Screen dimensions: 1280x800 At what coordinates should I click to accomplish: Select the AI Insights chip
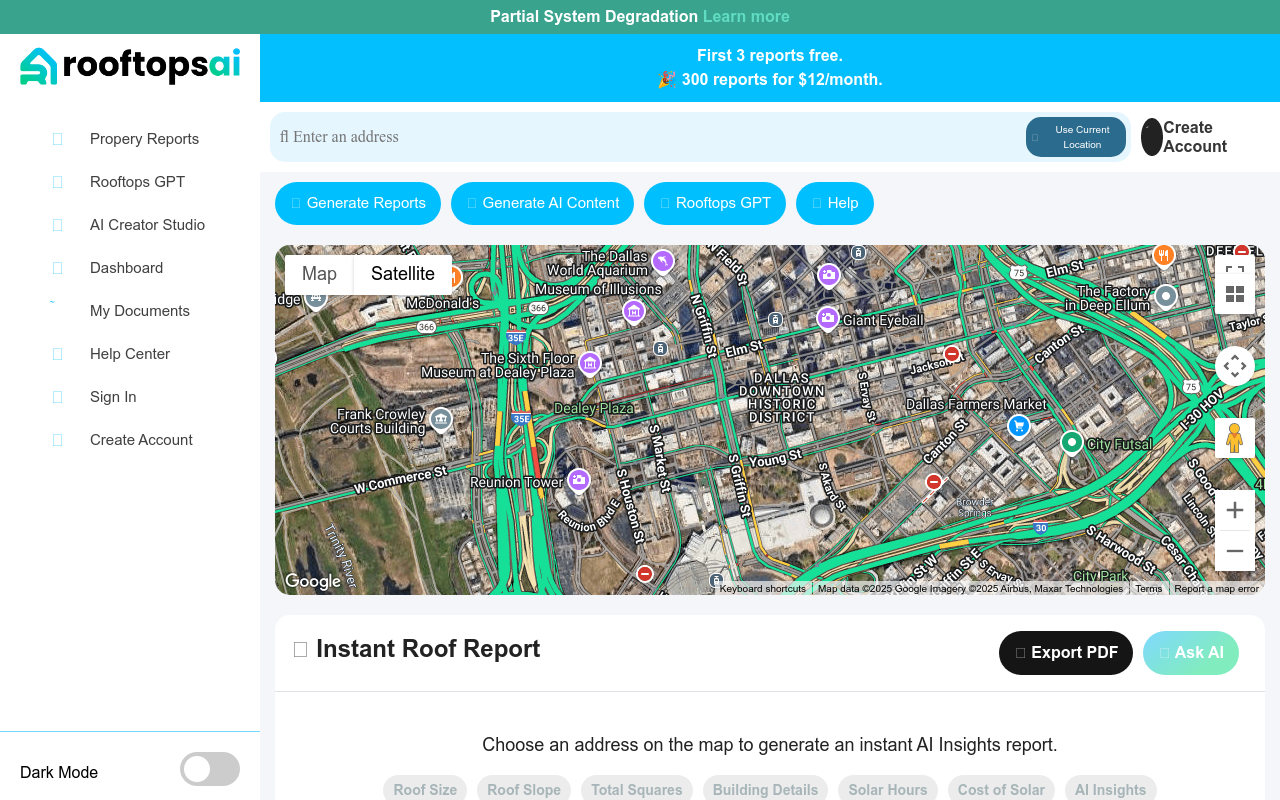1111,789
